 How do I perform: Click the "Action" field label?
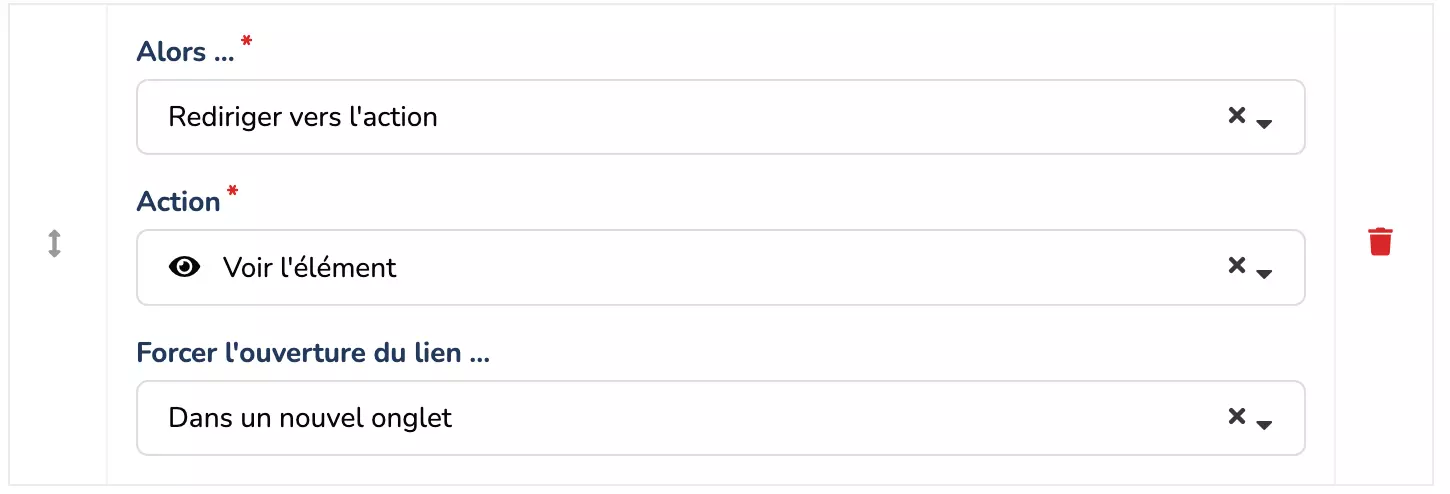[x=178, y=201]
